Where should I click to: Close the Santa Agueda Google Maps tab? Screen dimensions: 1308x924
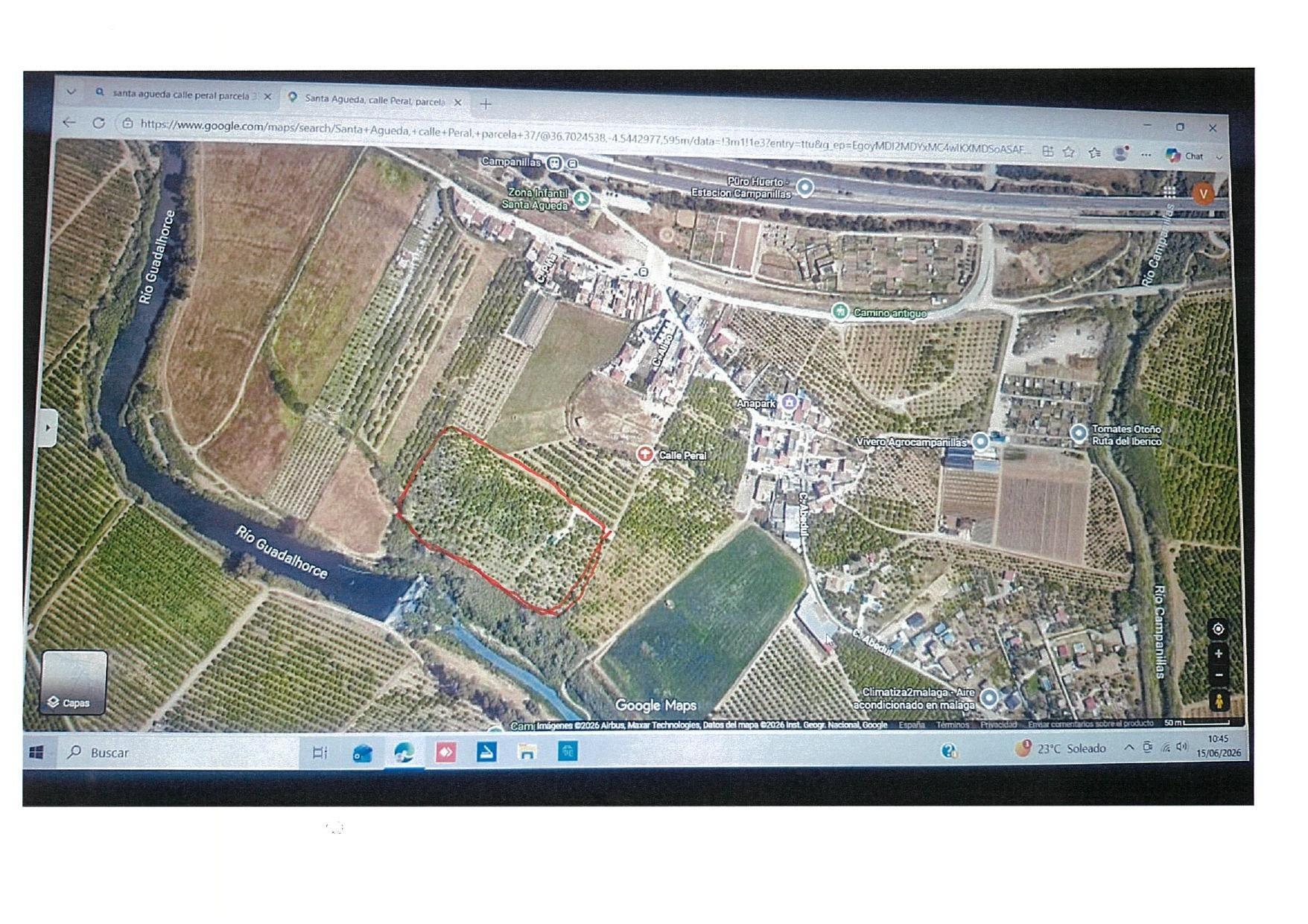pos(458,102)
